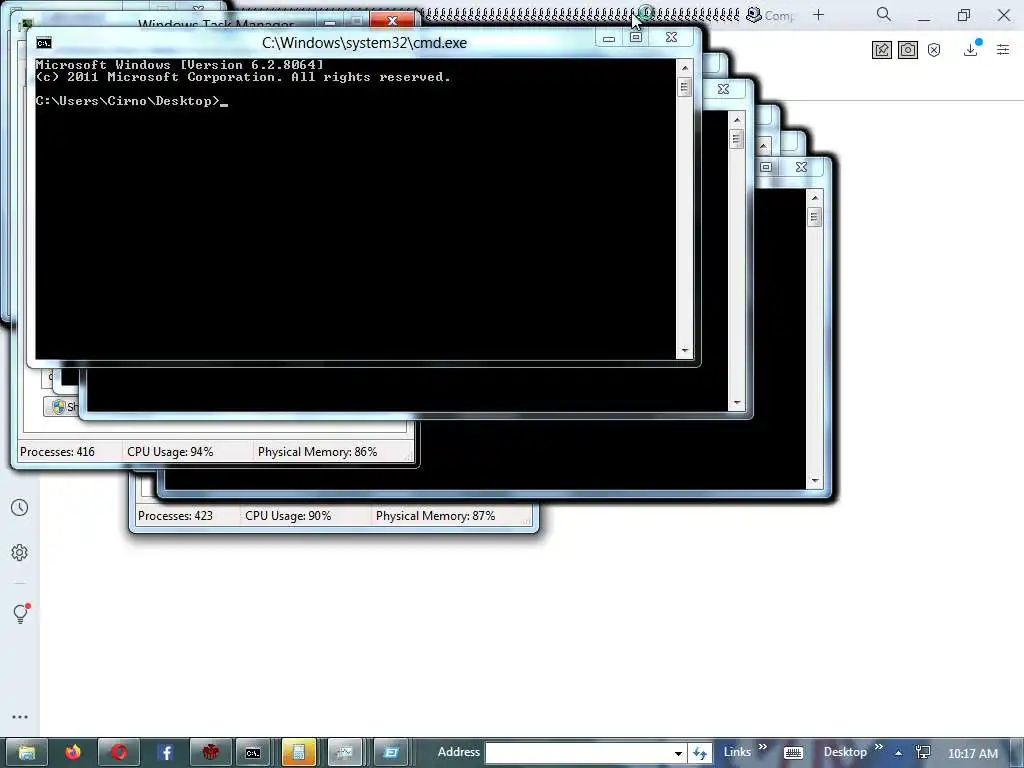Select the cmd.exe taskbar button
The image size is (1024, 768).
(x=253, y=752)
